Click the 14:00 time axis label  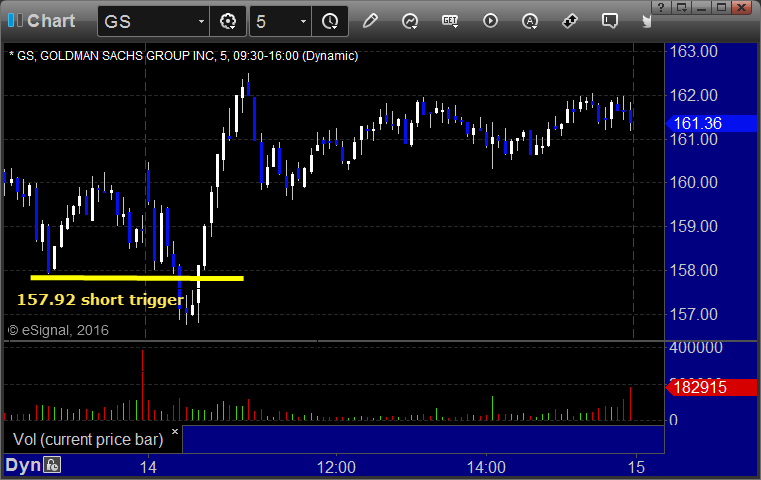[486, 467]
